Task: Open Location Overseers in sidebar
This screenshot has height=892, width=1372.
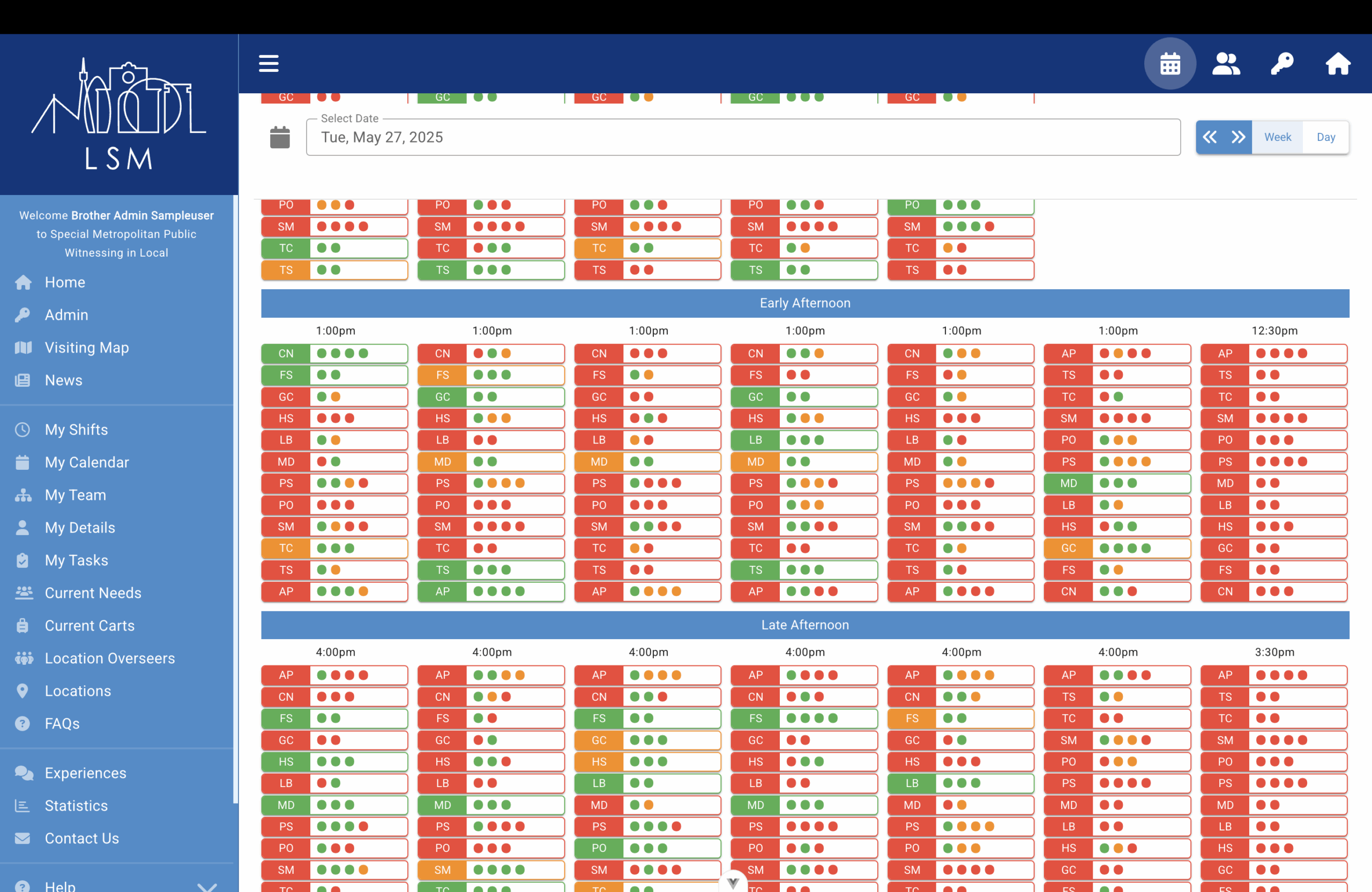Action: [x=109, y=658]
